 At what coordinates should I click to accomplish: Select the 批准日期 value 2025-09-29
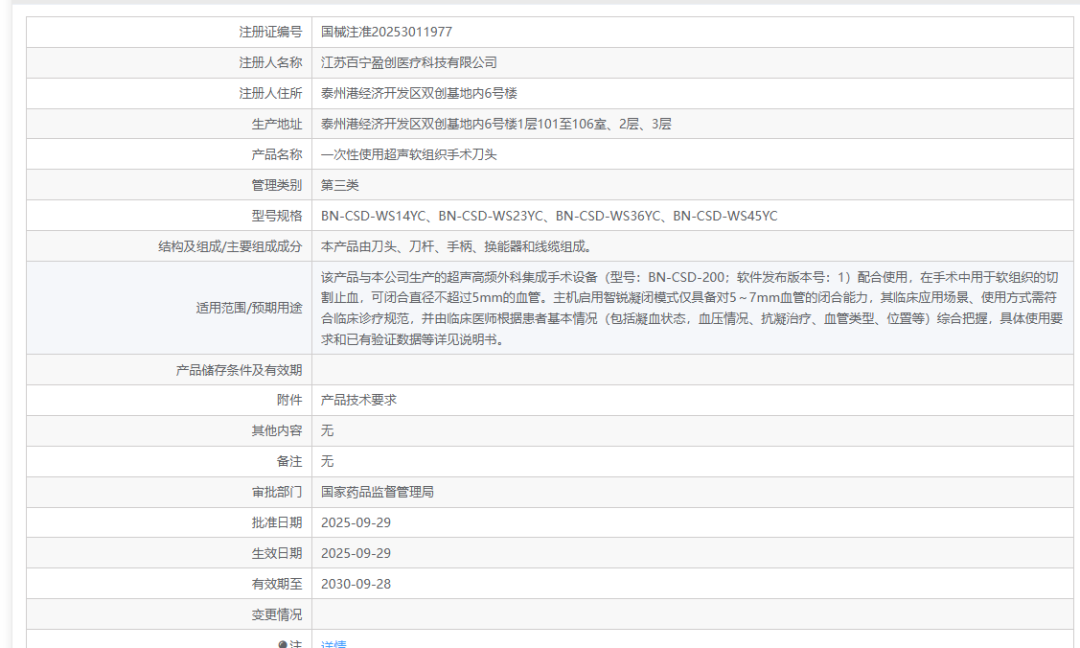(355, 523)
